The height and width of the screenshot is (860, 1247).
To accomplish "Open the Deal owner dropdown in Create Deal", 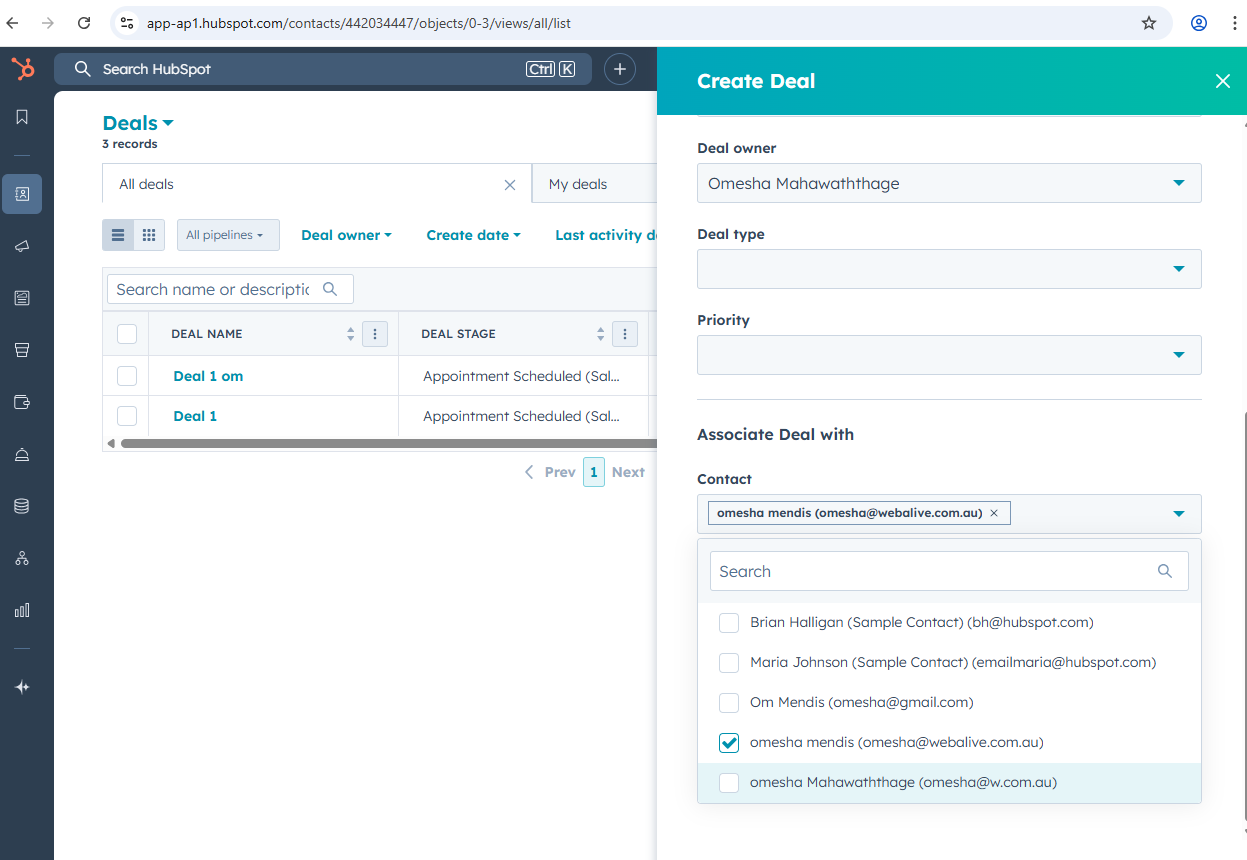I will pyautogui.click(x=949, y=183).
